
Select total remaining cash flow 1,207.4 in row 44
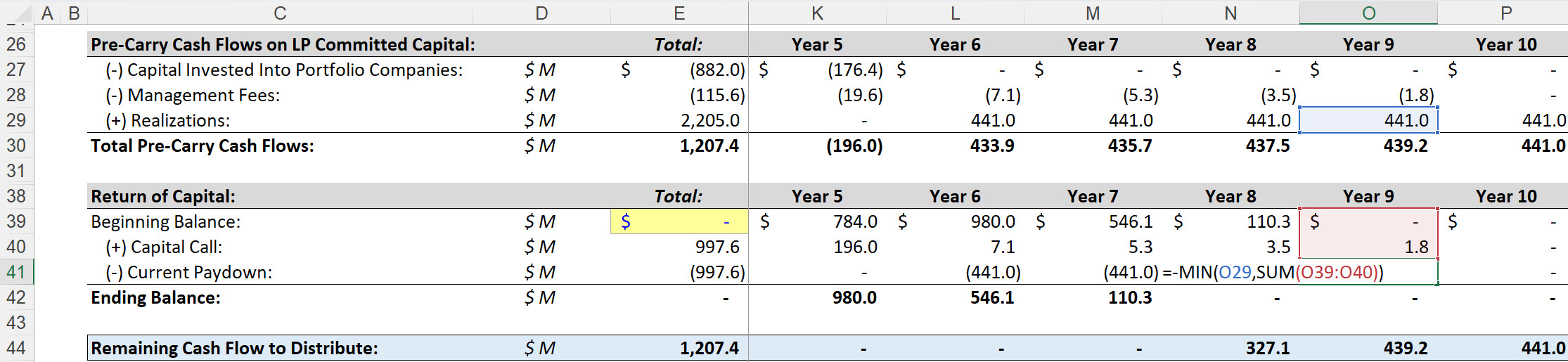679,348
